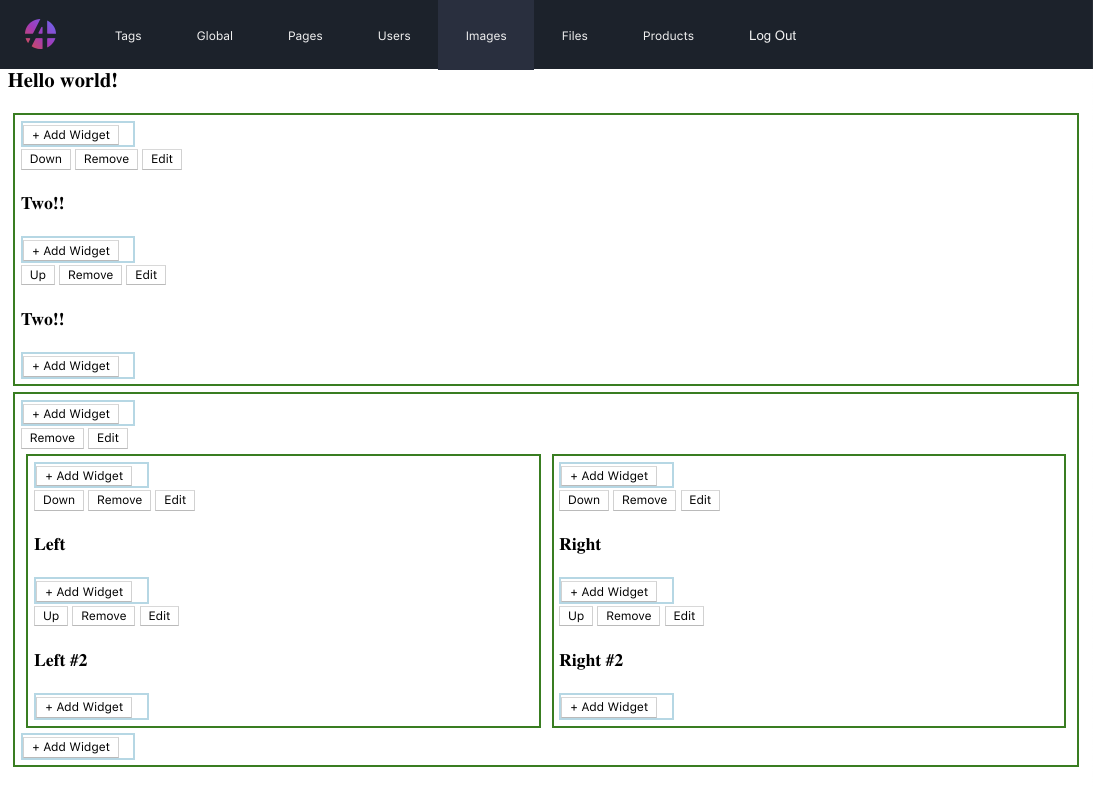Move the Left widget Down
Image resolution: width=1093 pixels, height=786 pixels.
pyautogui.click(x=59, y=500)
